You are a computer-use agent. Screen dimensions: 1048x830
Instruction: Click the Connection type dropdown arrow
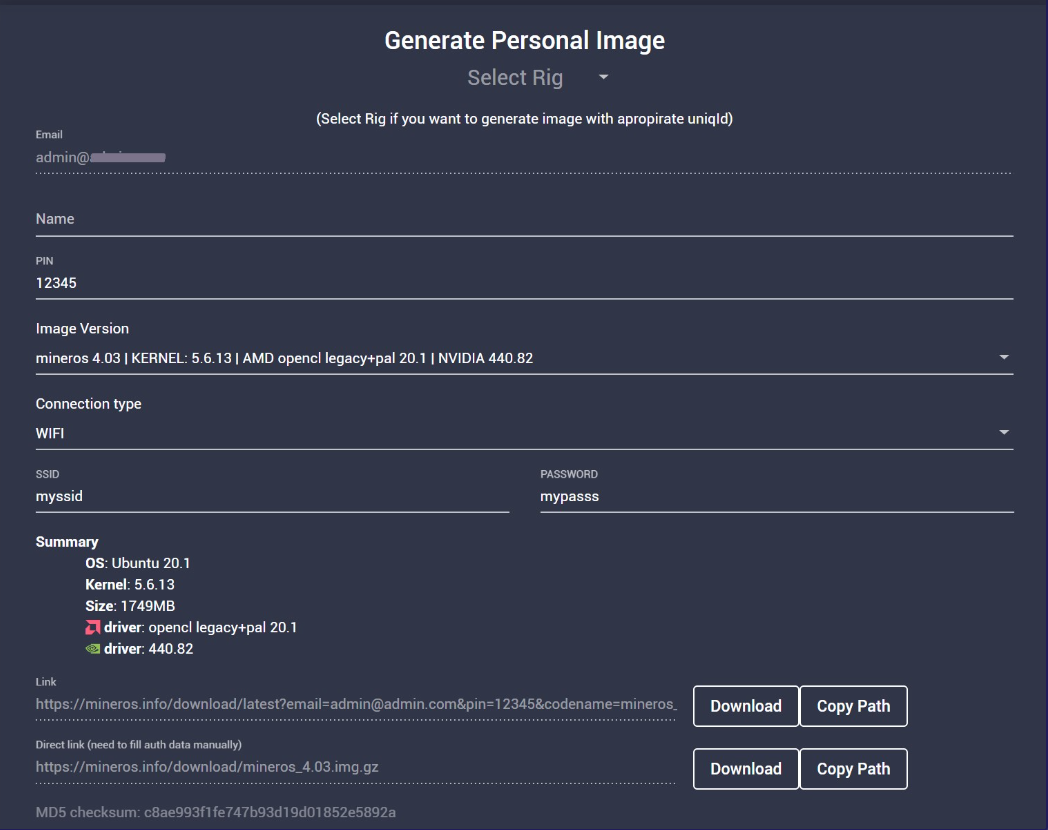[1004, 432]
